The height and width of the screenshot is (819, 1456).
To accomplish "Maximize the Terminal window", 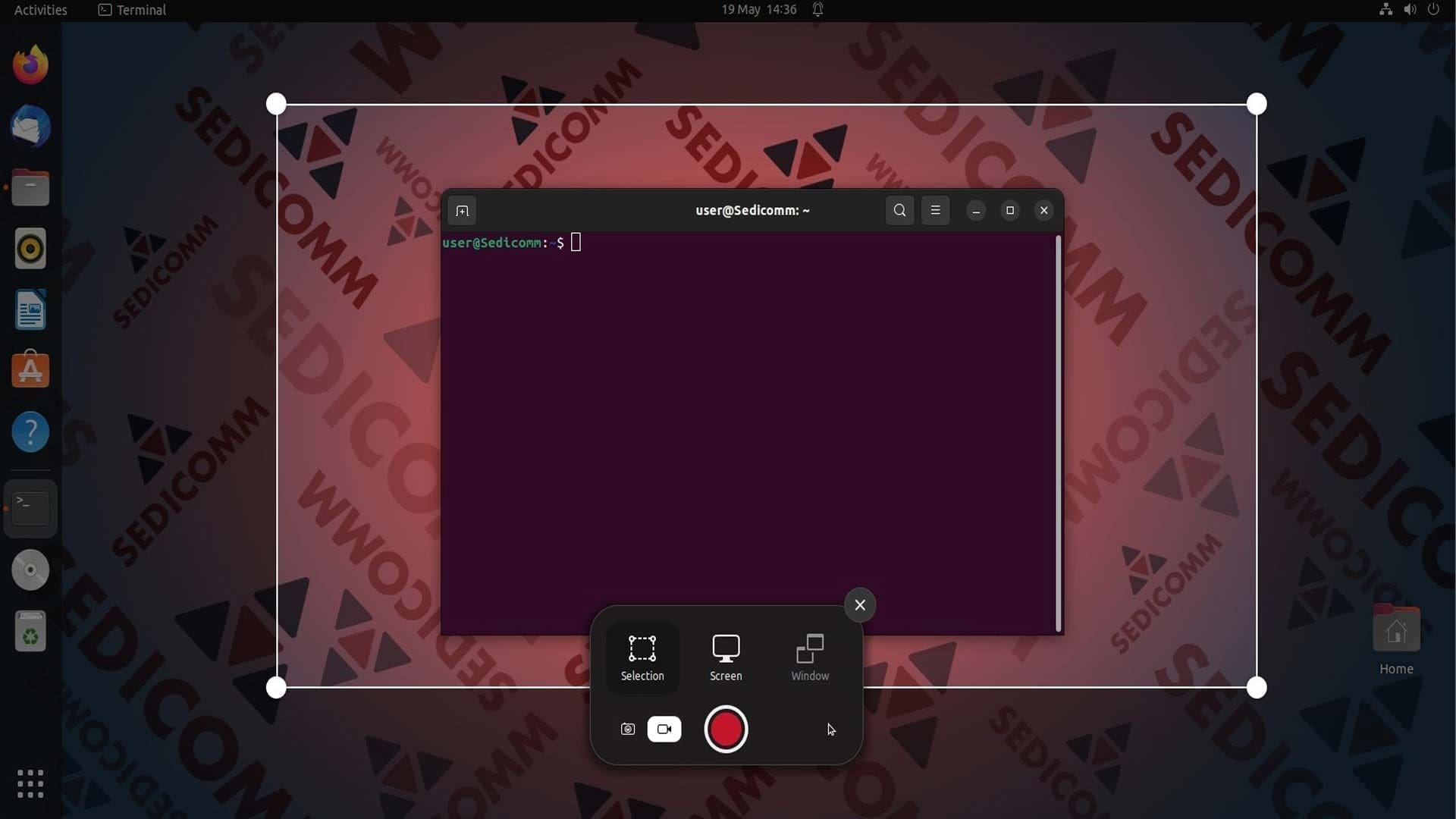I will tap(1010, 211).
